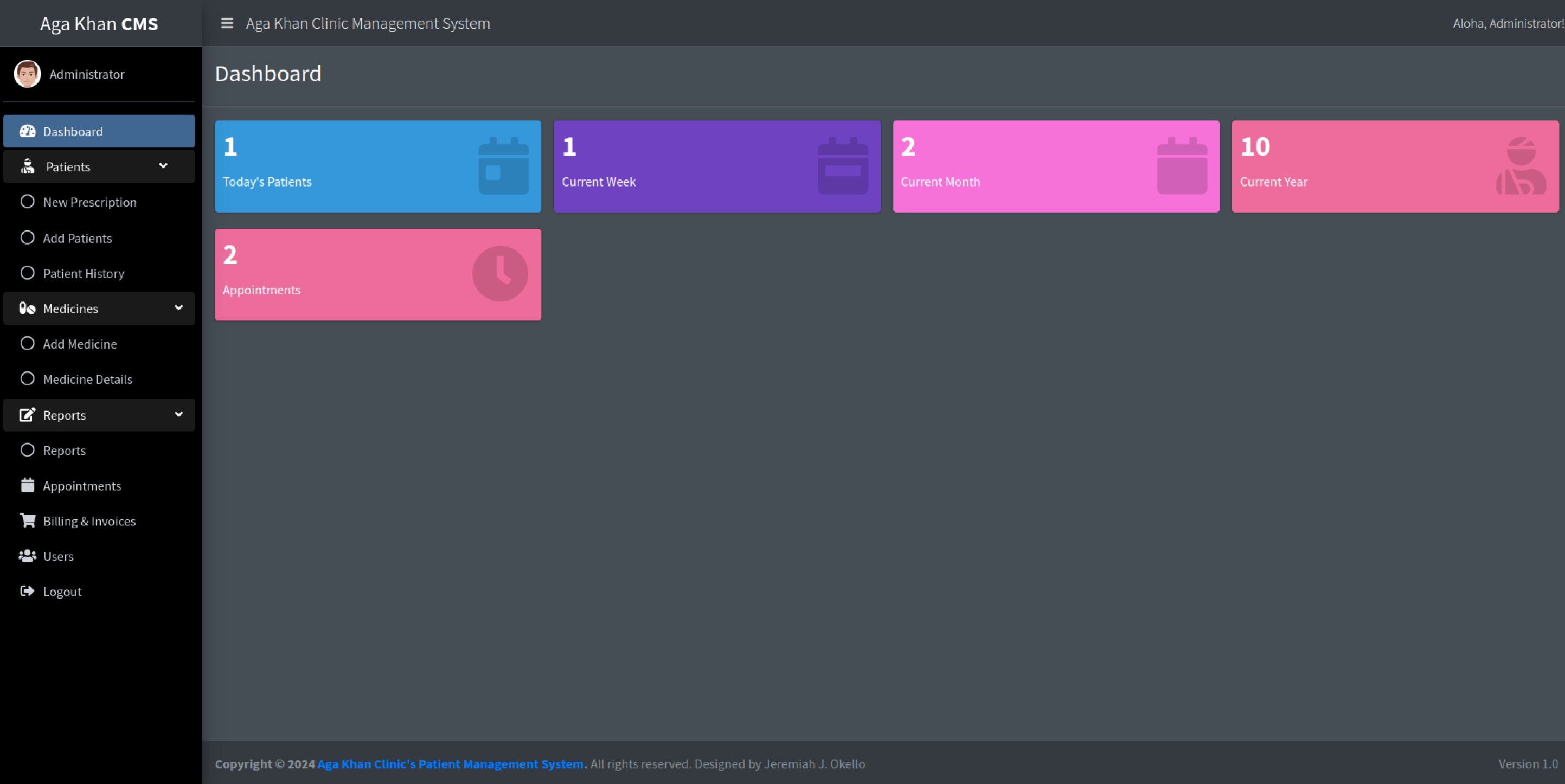Image resolution: width=1565 pixels, height=784 pixels.
Task: Click the Users group icon
Action: [x=27, y=556]
